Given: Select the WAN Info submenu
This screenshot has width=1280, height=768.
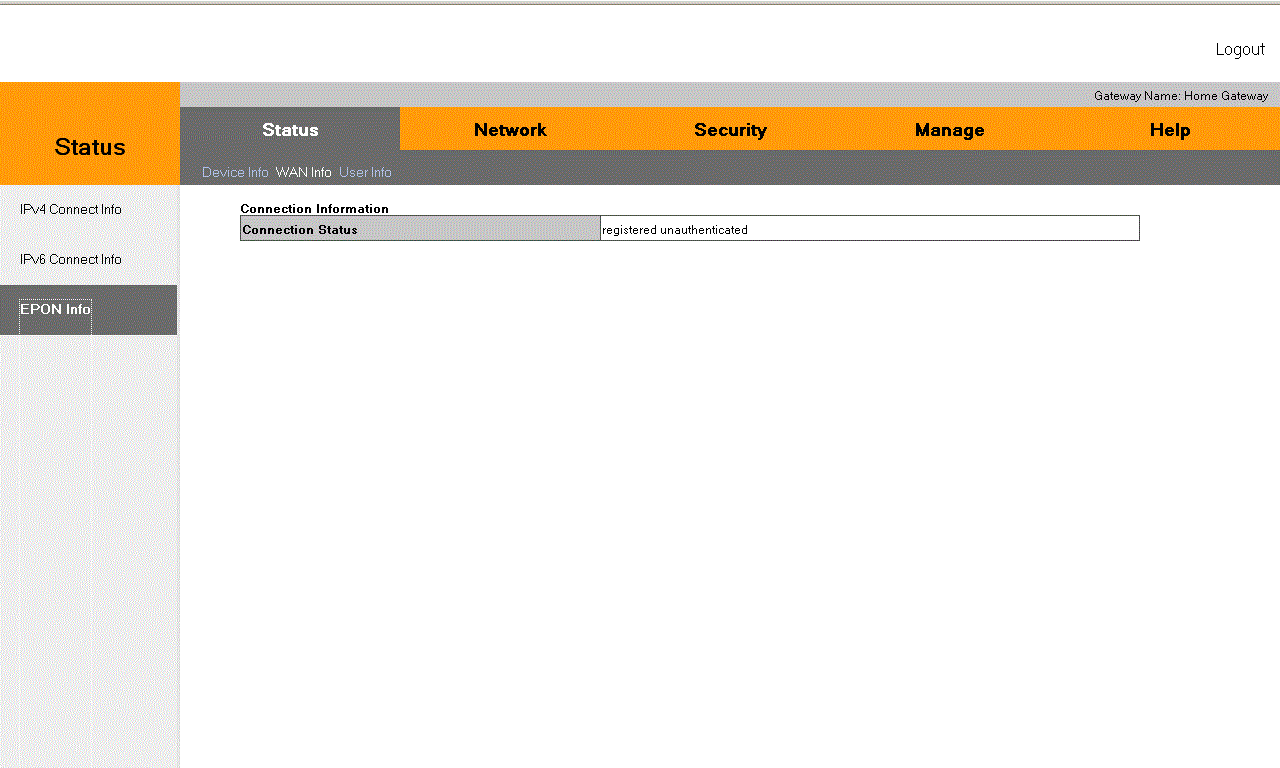Looking at the screenshot, I should tap(304, 173).
